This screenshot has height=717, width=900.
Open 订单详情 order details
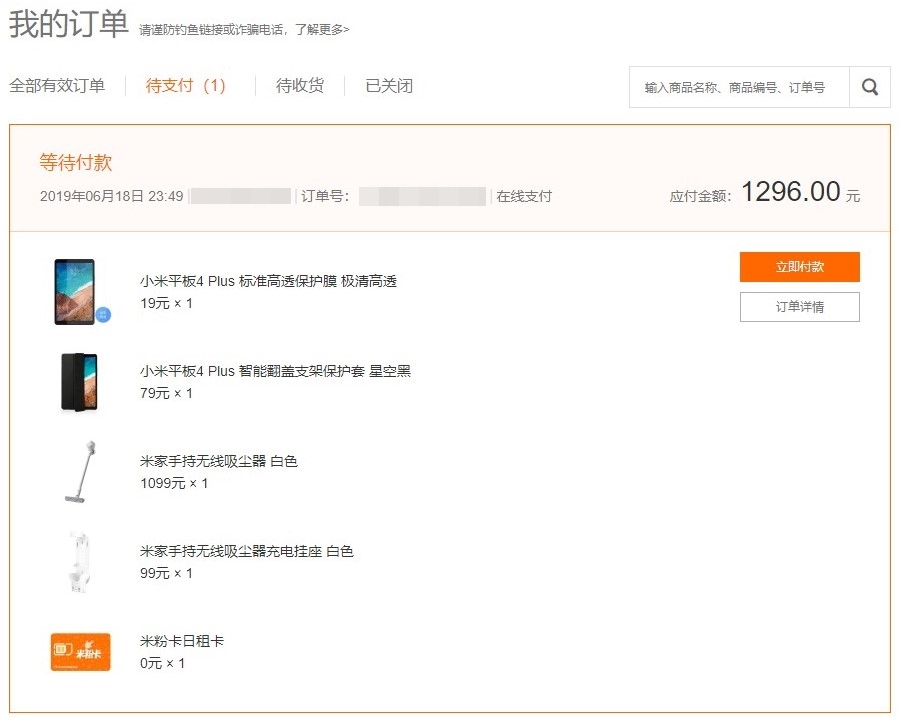point(800,307)
